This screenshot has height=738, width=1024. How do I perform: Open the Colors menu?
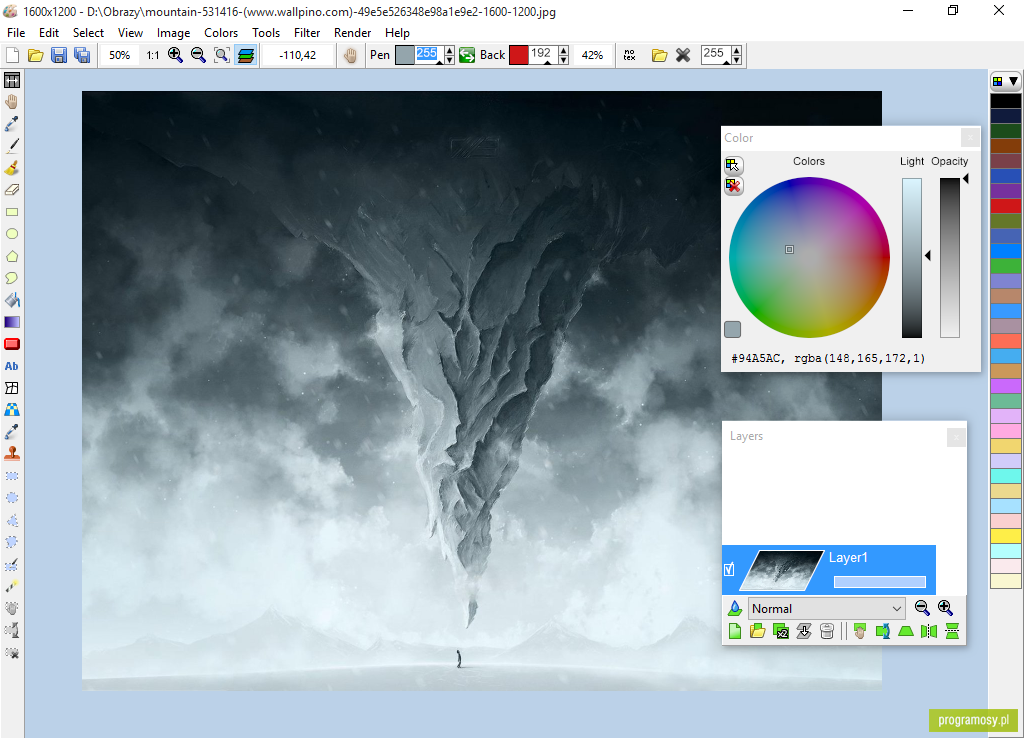(x=221, y=33)
